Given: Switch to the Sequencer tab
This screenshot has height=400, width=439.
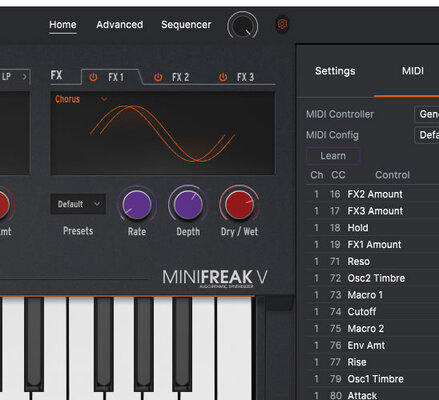Looking at the screenshot, I should coord(186,24).
